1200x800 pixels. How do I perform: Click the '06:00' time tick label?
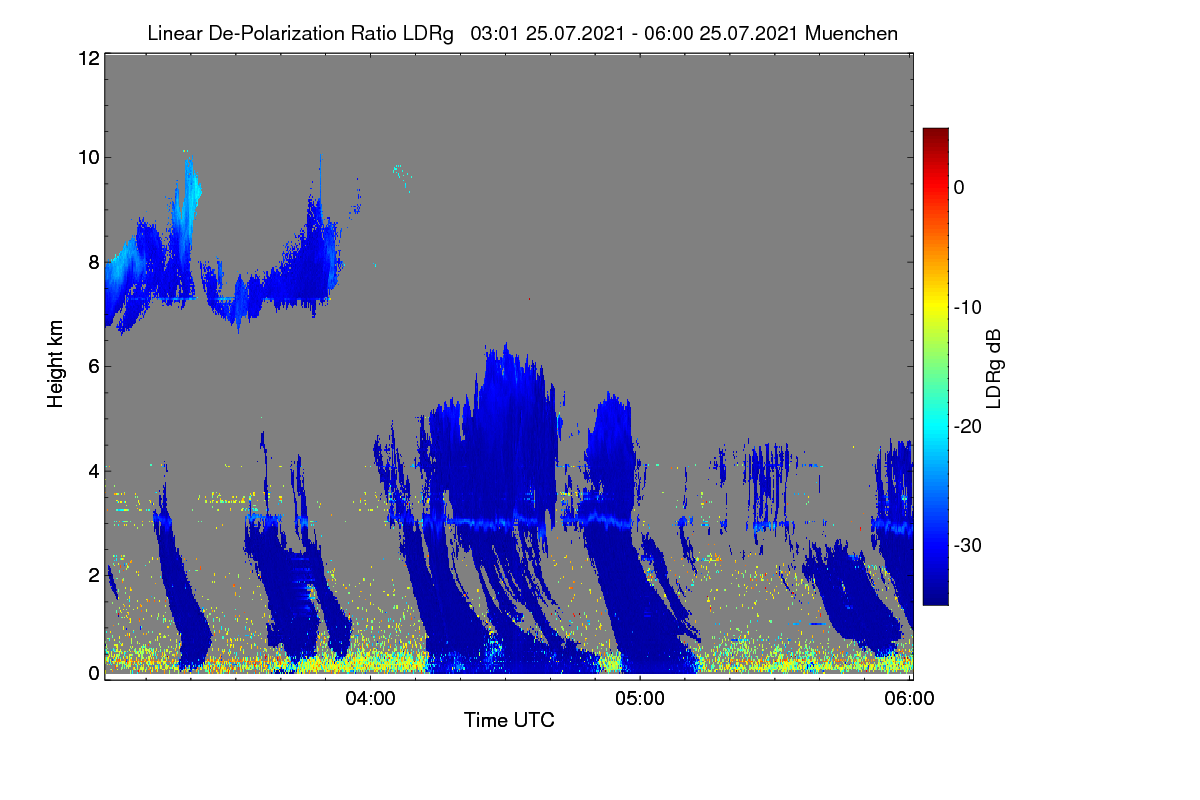click(910, 699)
